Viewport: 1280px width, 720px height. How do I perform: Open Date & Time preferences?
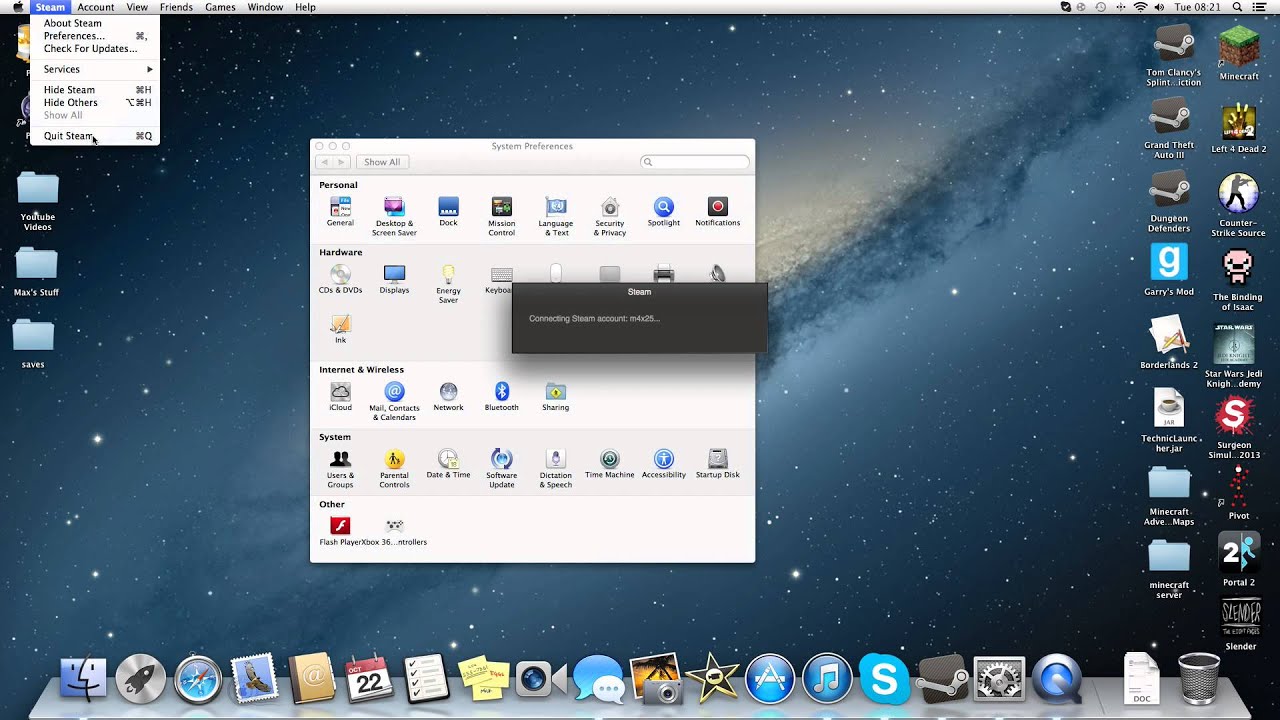(x=448, y=463)
